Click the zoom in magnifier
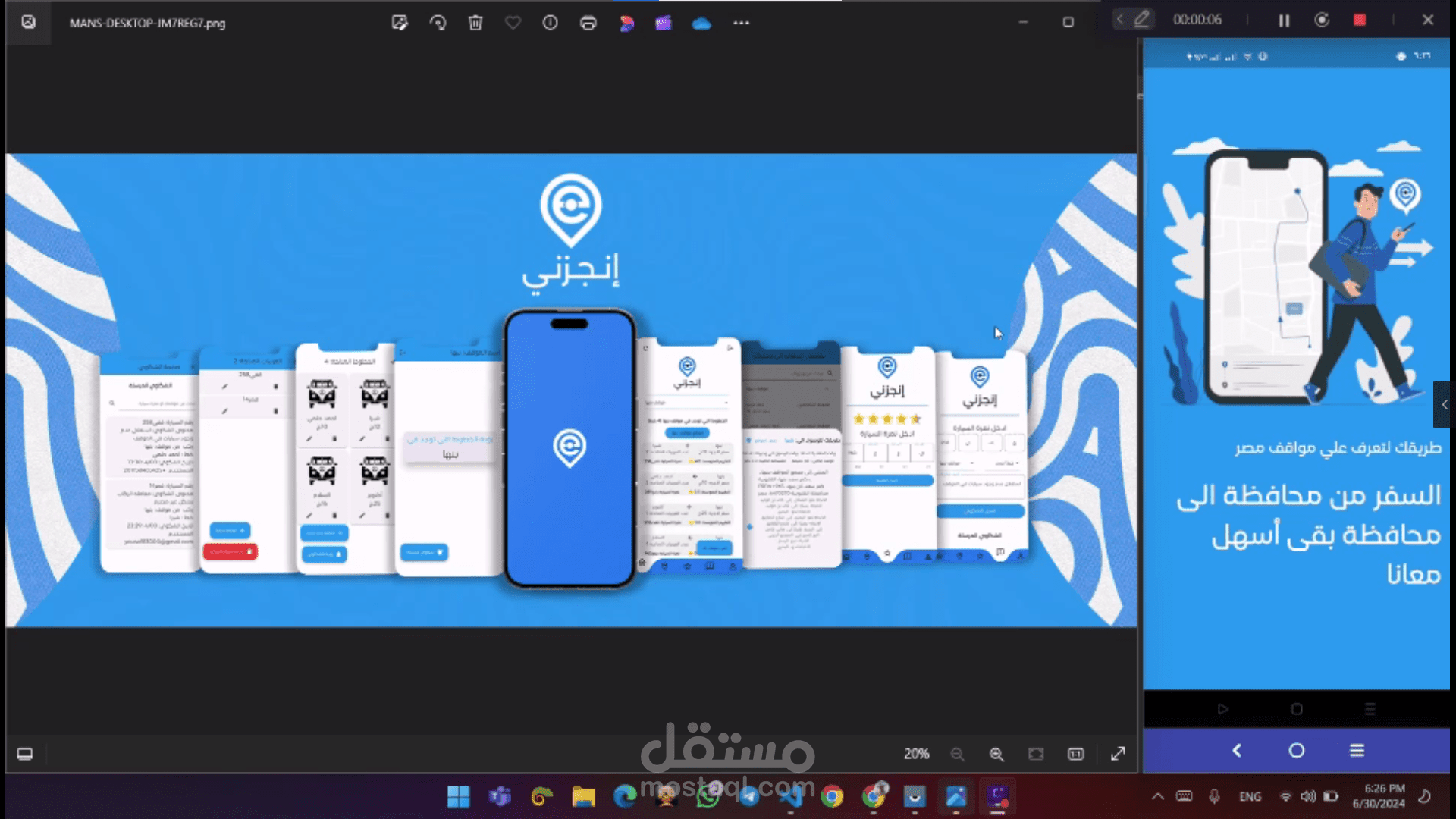This screenshot has width=1456, height=819. [x=996, y=754]
